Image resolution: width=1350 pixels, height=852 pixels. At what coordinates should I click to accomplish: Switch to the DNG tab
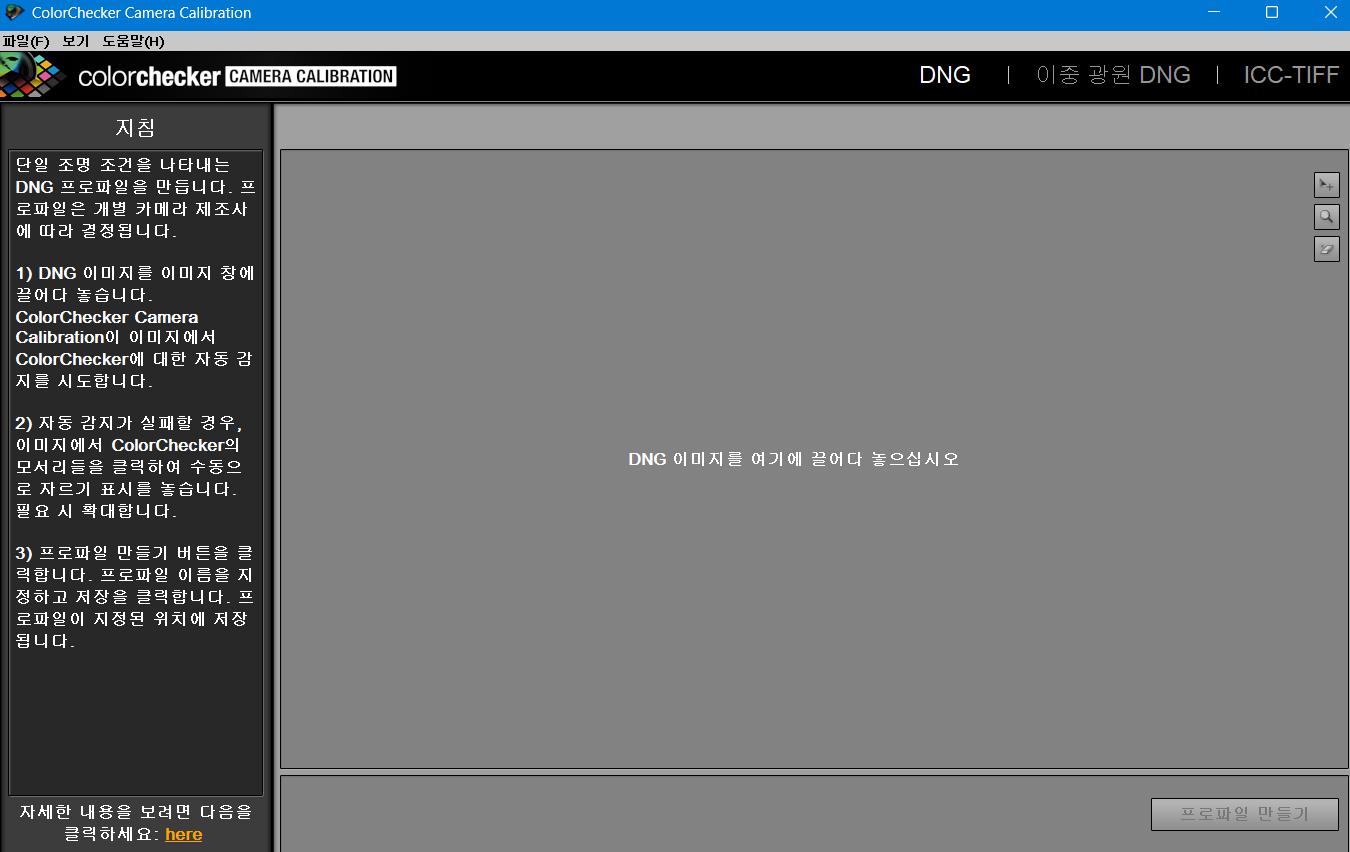point(944,75)
